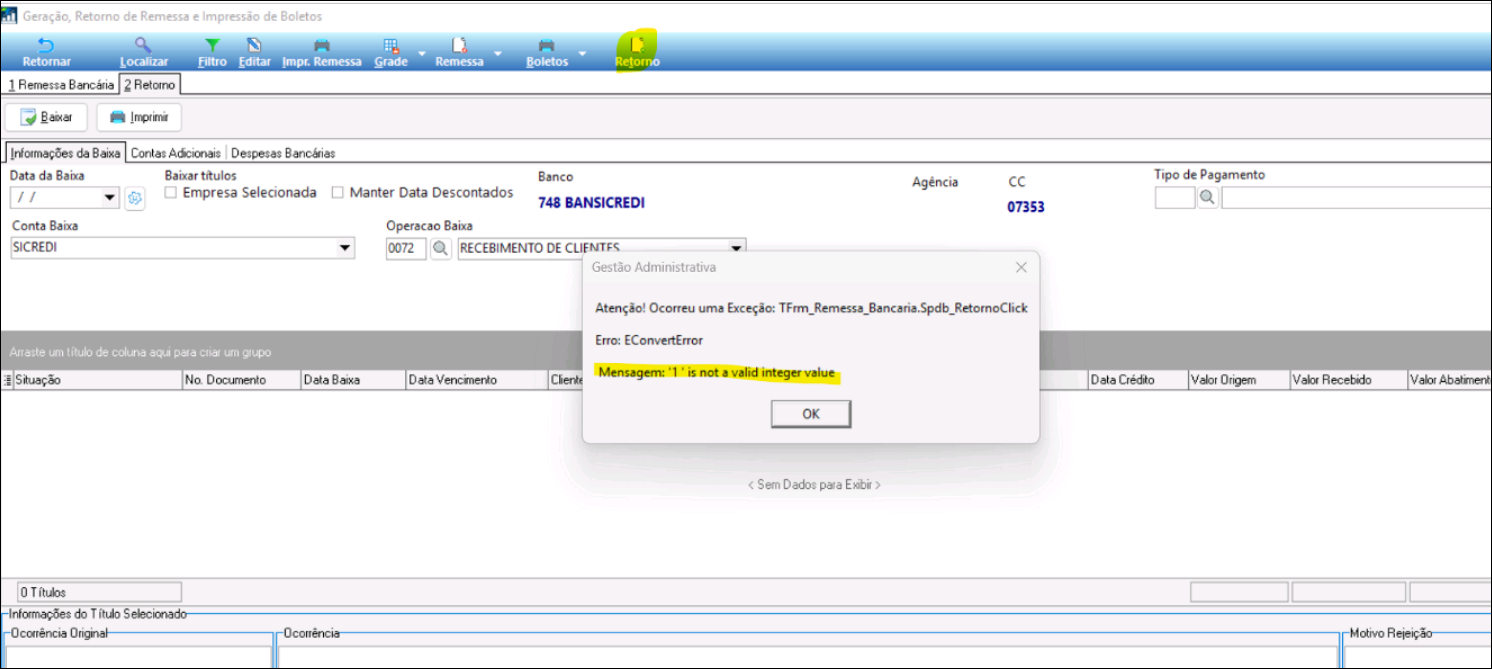This screenshot has height=669, width=1492.
Task: Click the Impr. Remessa printer icon
Action: 321,46
